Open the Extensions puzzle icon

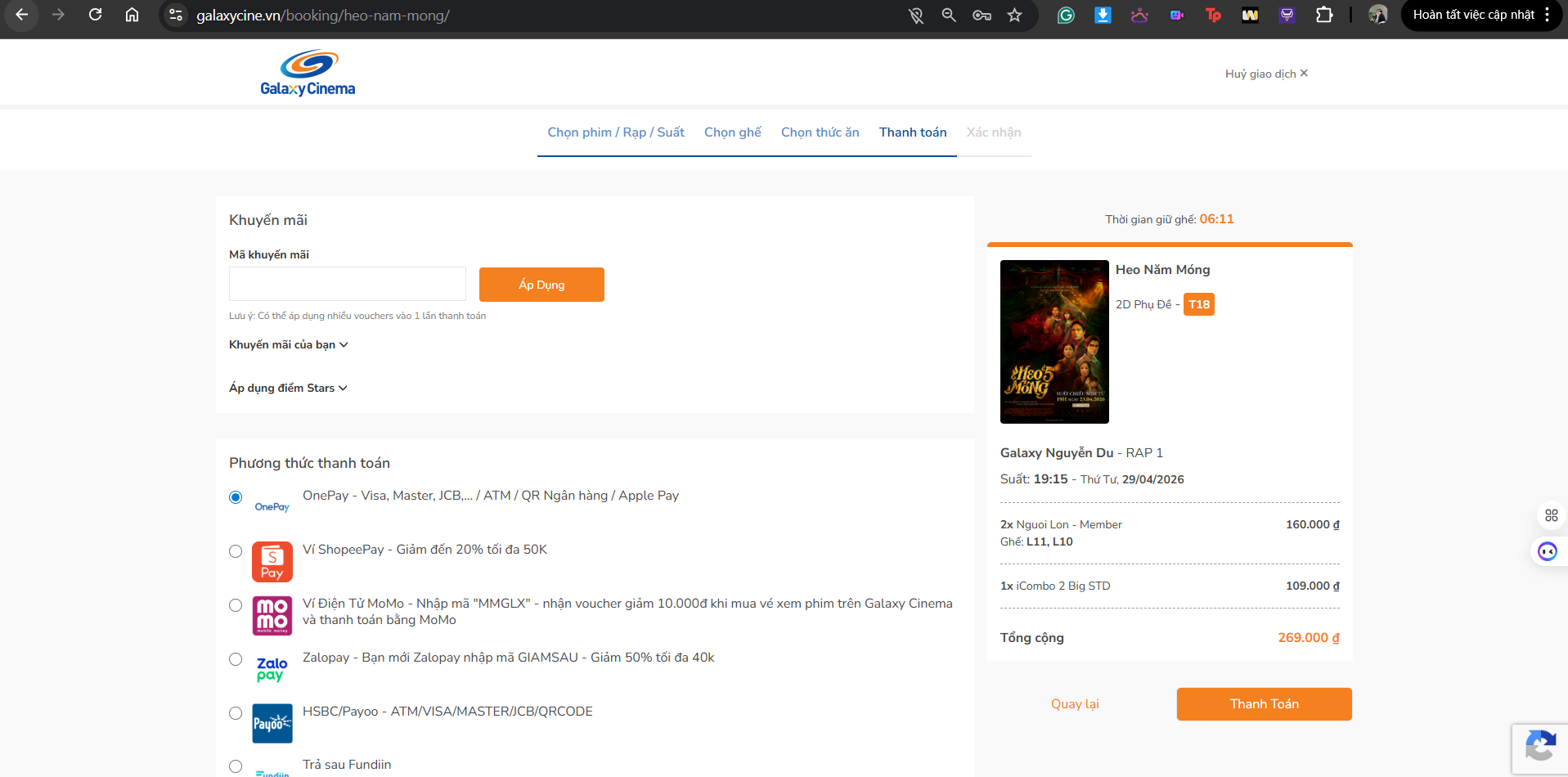click(x=1324, y=15)
